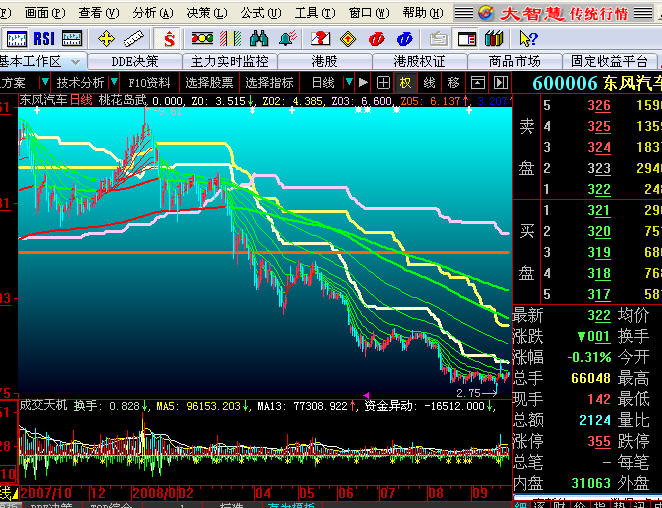Switch to the 港股 tab
The image size is (662, 508).
click(325, 62)
